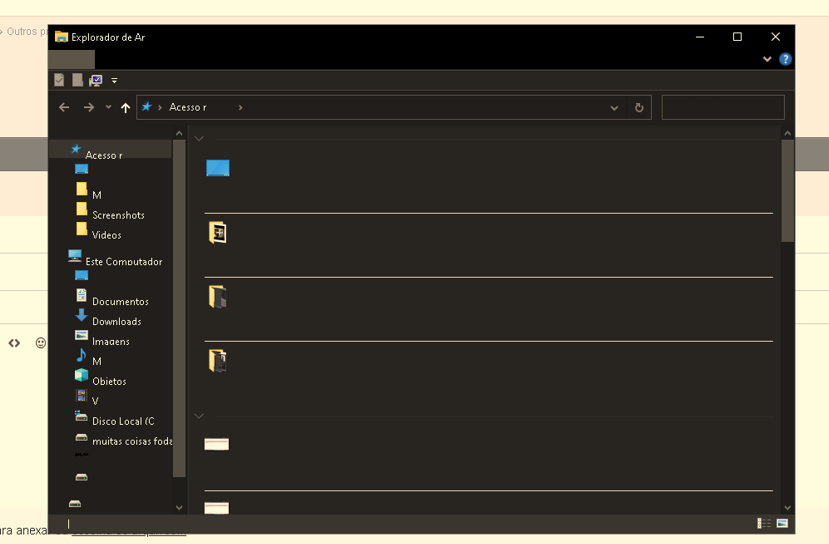Click the large blue desktop icon in file list
The height and width of the screenshot is (544, 829).
coord(218,168)
